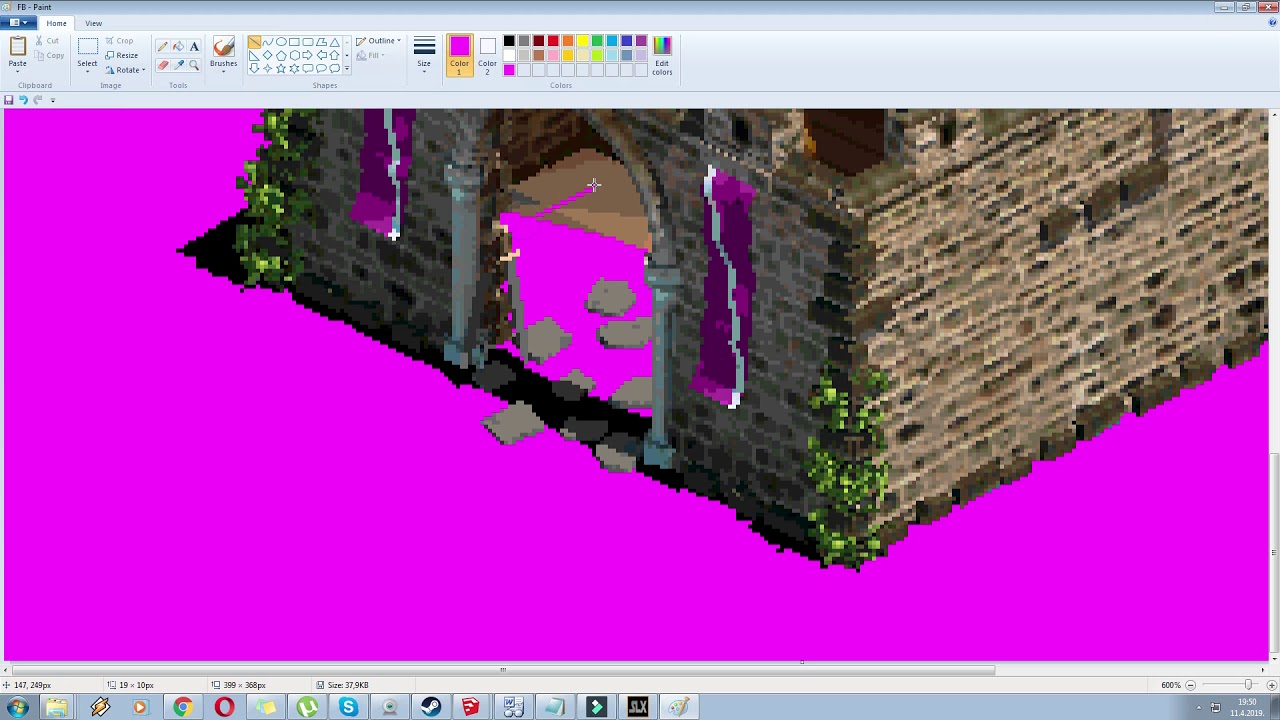
Task: Pick the yellow color swatch
Action: point(582,41)
